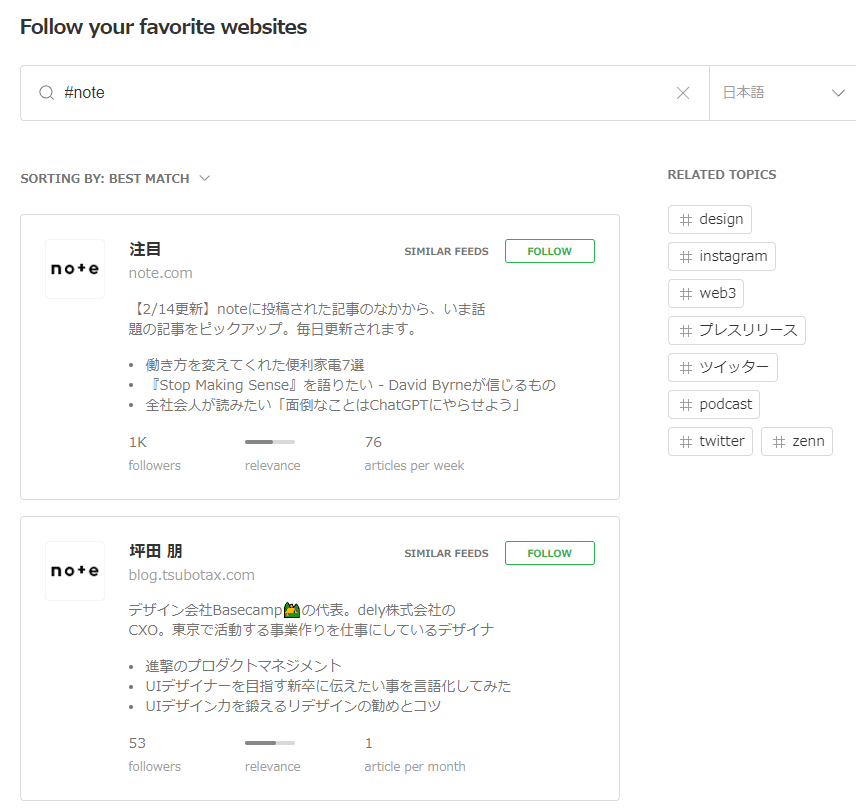
Task: Click the 注目 feed description text
Action: pos(307,319)
